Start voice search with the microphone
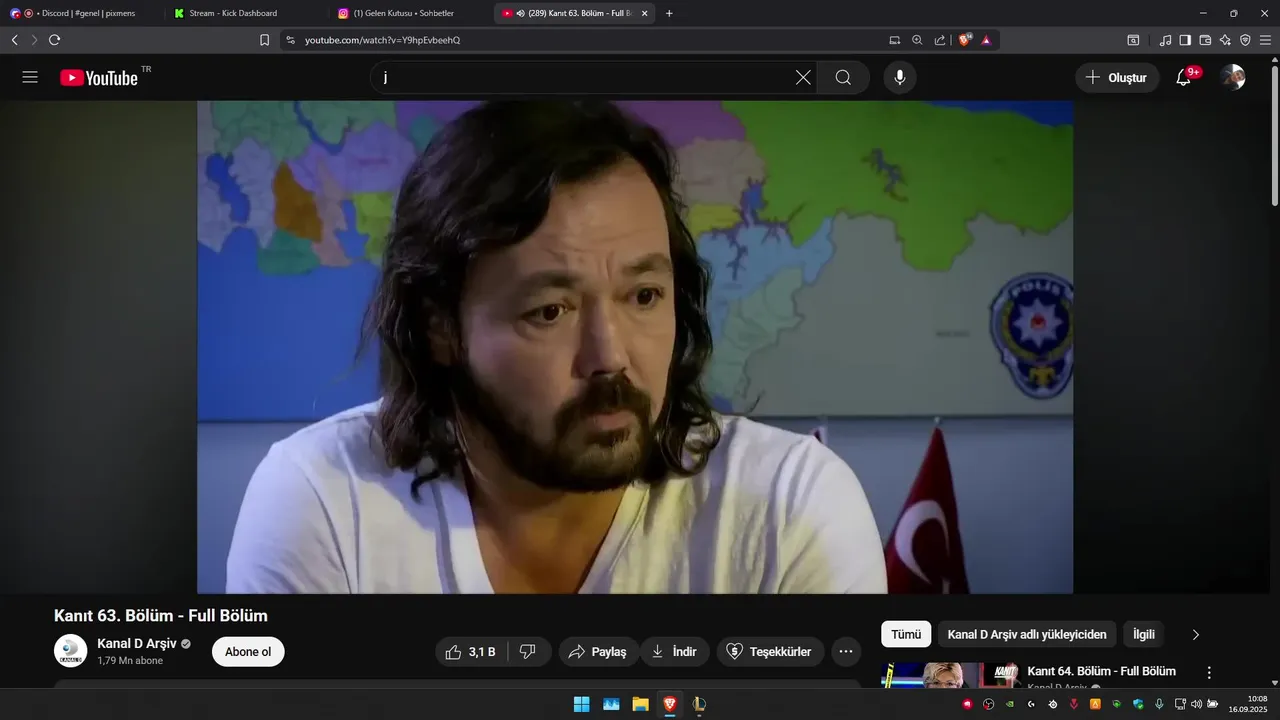Viewport: 1280px width, 720px height. tap(900, 77)
